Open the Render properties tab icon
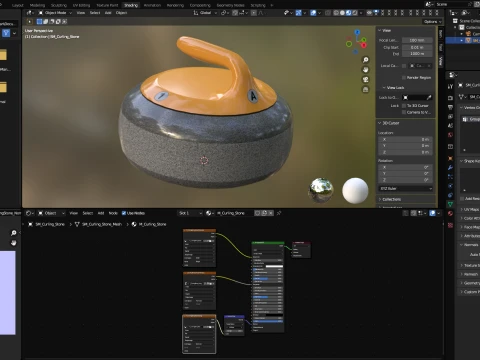Screen dimensions: 480x360 450,98
